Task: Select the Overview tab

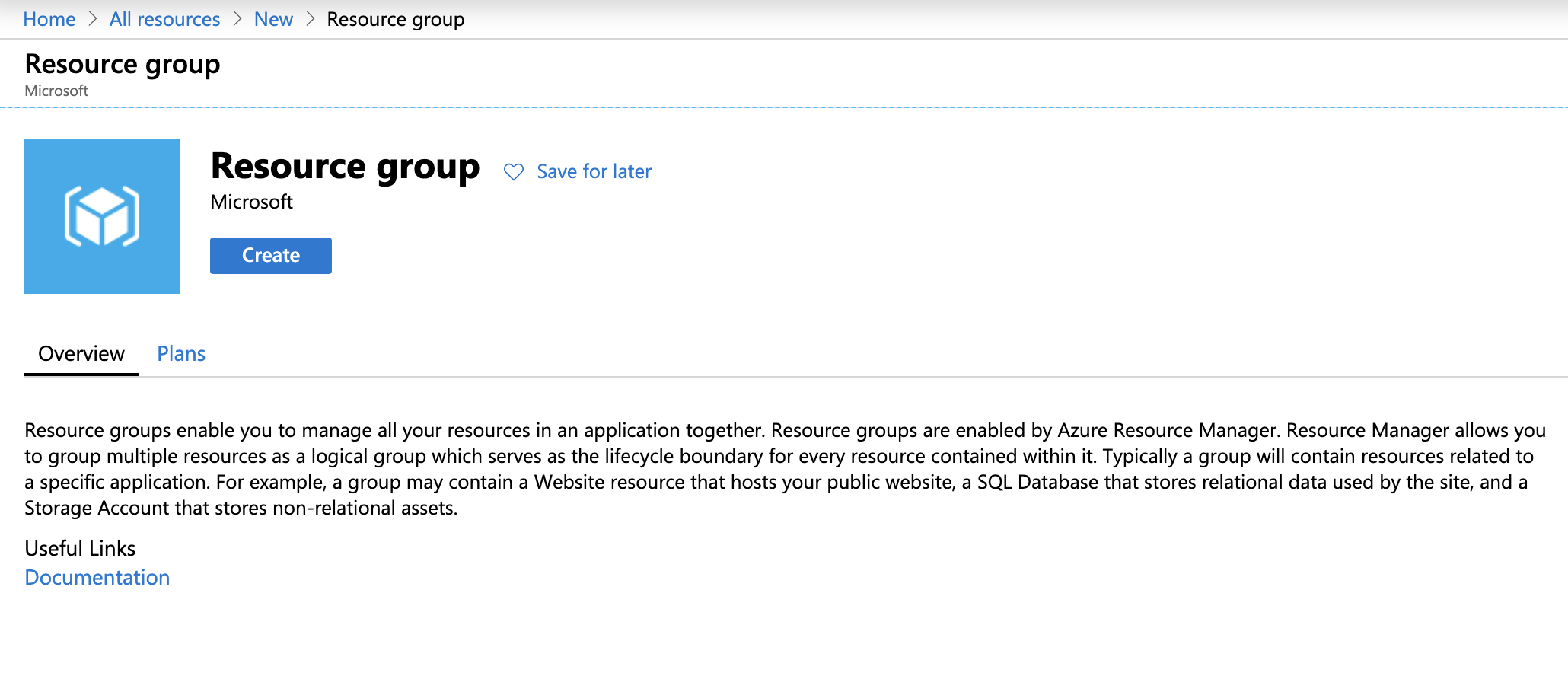Action: coord(81,353)
